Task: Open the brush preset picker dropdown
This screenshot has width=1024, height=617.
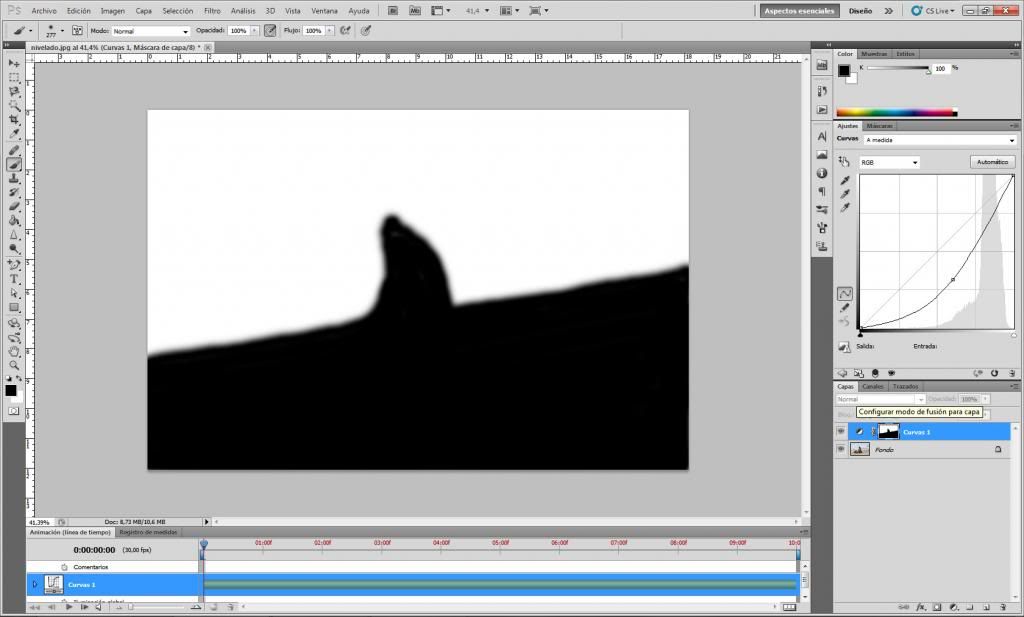Action: pos(62,31)
